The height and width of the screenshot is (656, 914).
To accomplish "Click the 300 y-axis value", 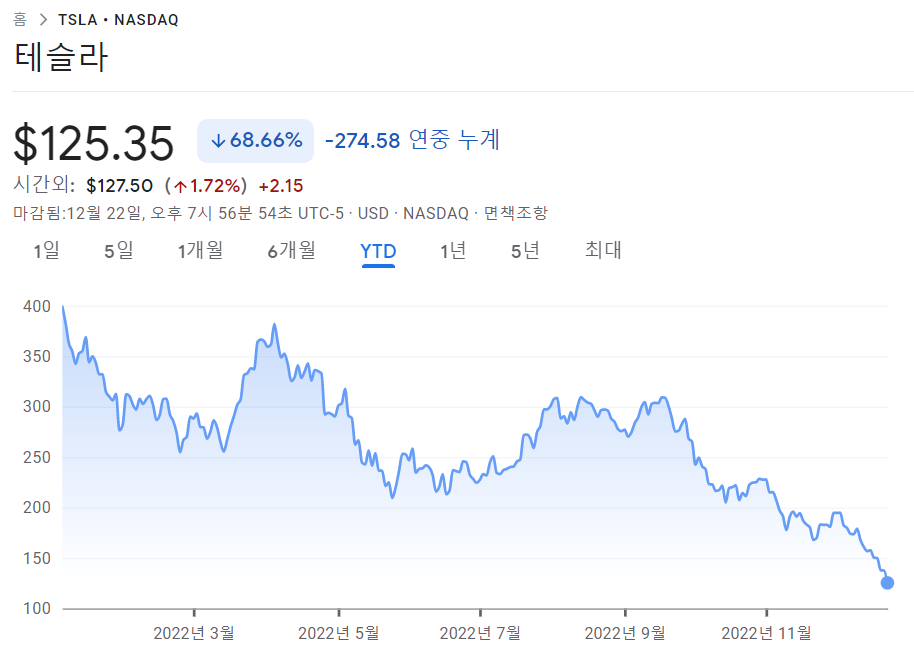I will [x=37, y=406].
